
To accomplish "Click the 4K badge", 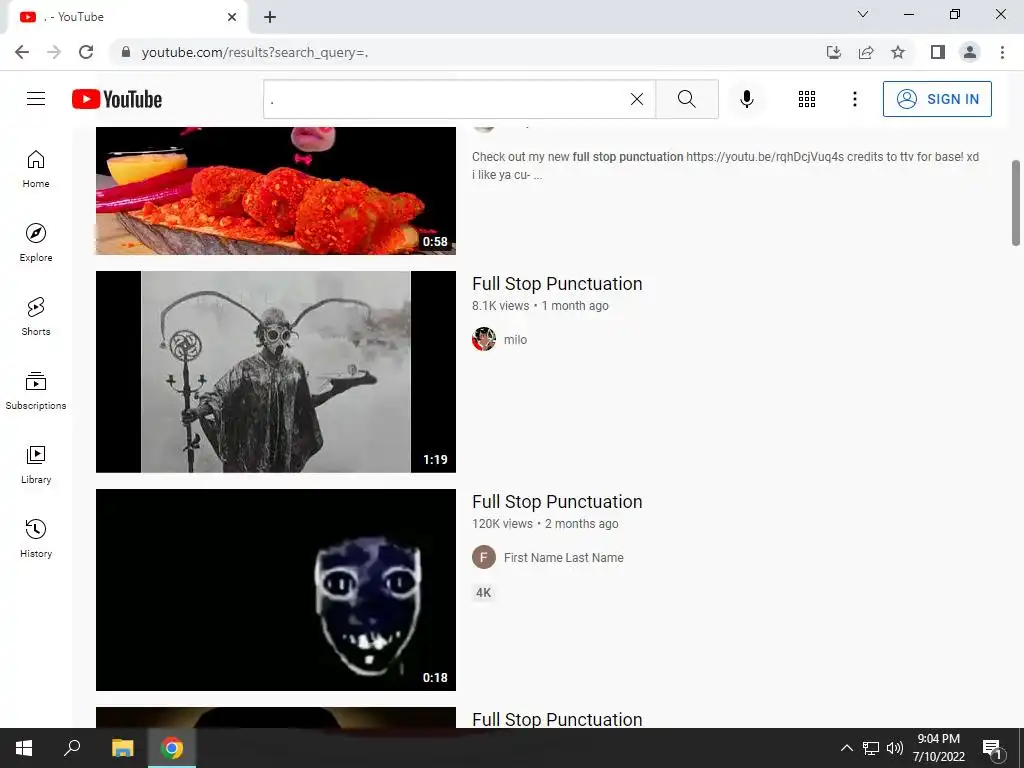I will tap(483, 593).
